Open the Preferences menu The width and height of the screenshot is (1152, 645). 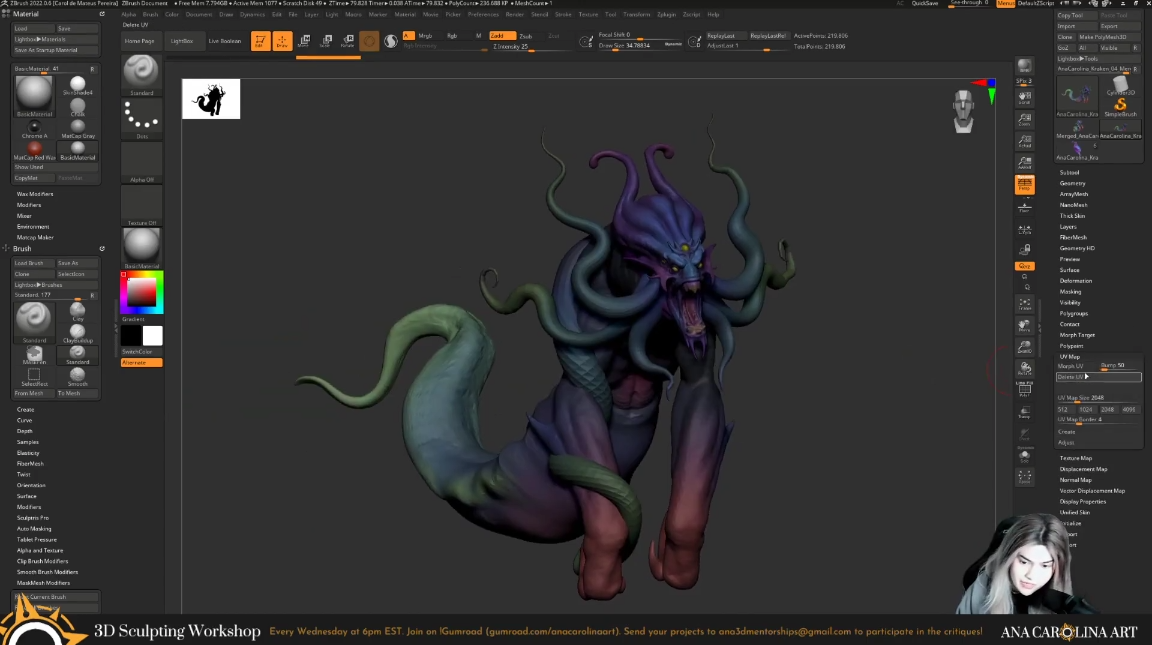click(x=483, y=14)
